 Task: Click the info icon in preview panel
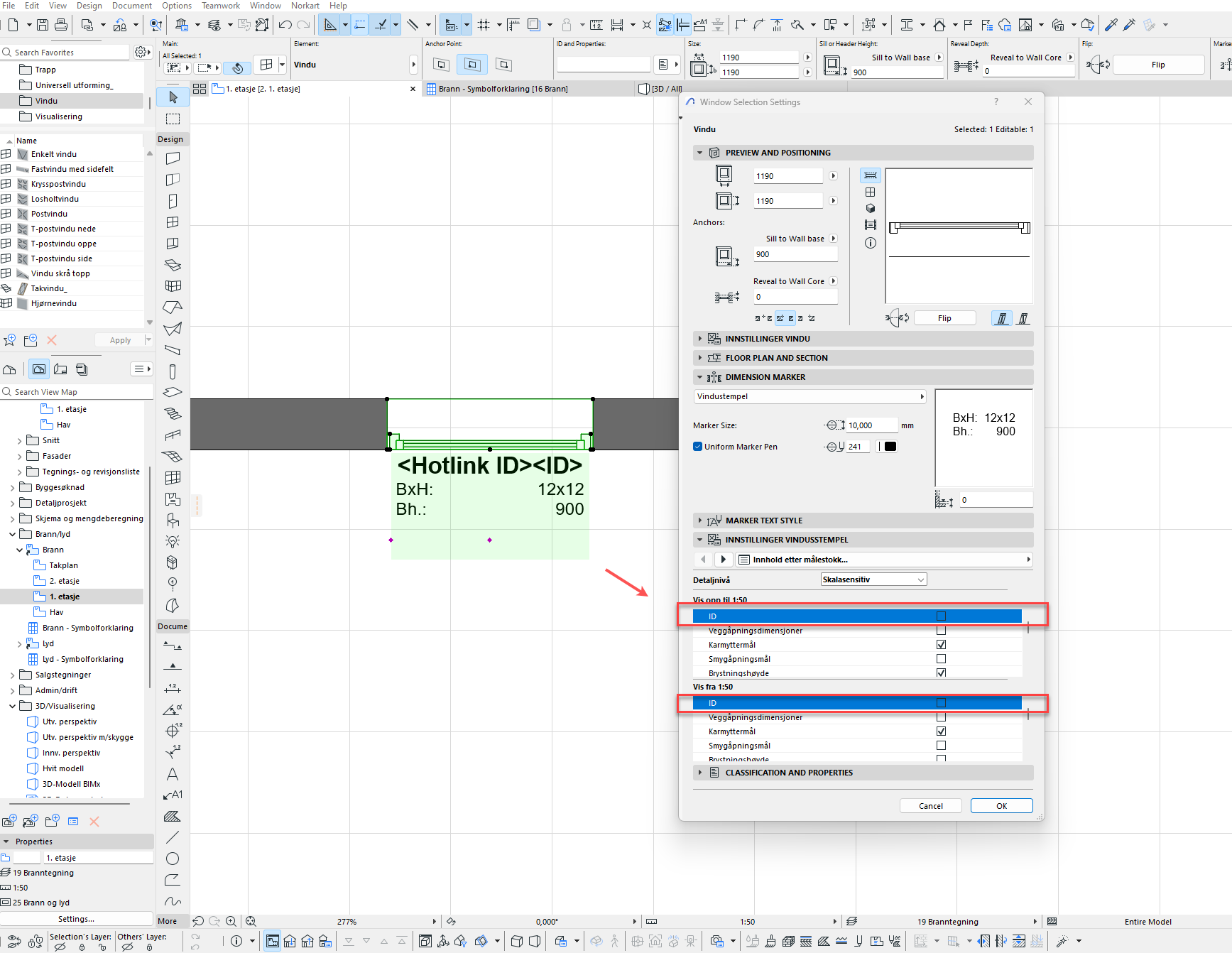pyautogui.click(x=871, y=243)
